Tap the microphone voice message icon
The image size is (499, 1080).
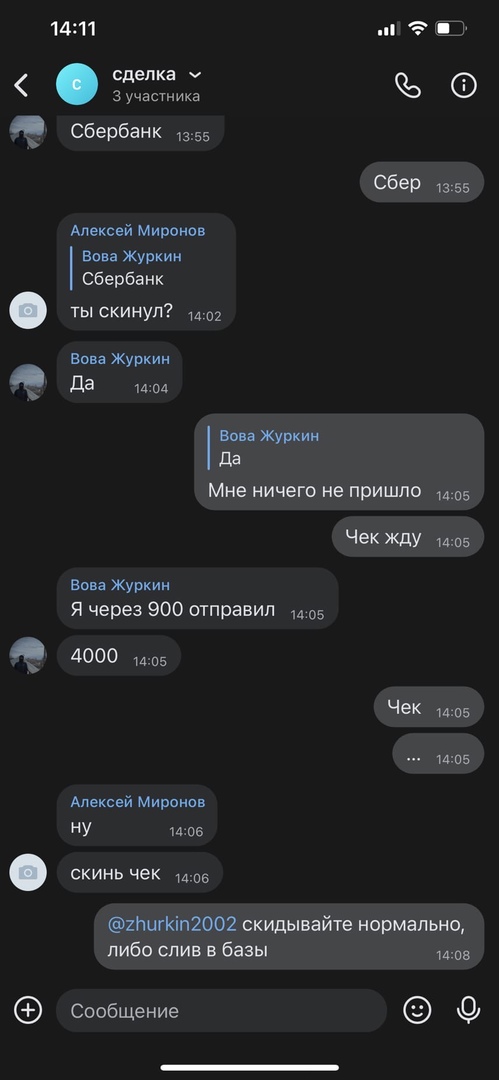(x=469, y=1010)
